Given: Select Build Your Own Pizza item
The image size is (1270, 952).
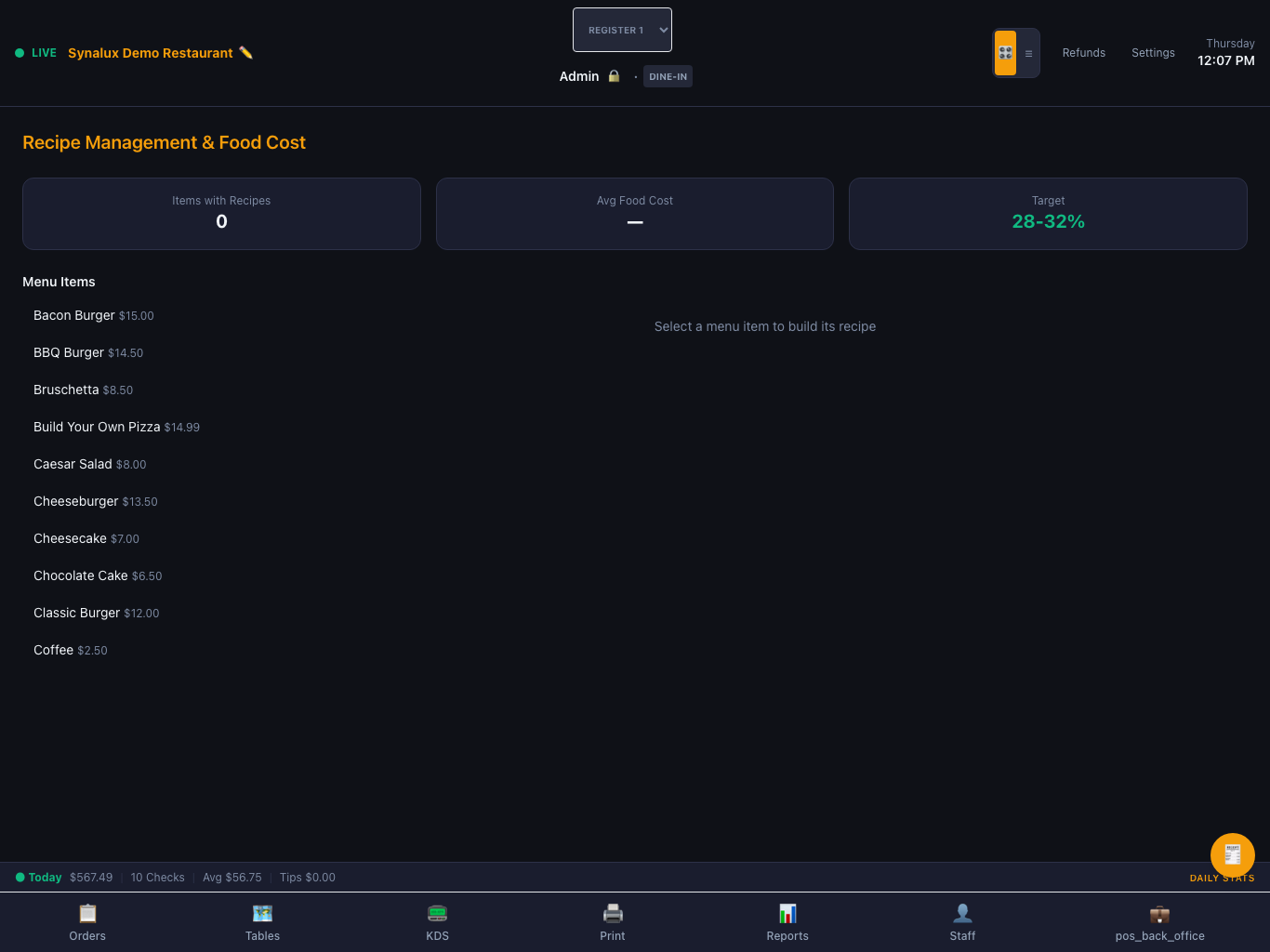Looking at the screenshot, I should tap(116, 427).
